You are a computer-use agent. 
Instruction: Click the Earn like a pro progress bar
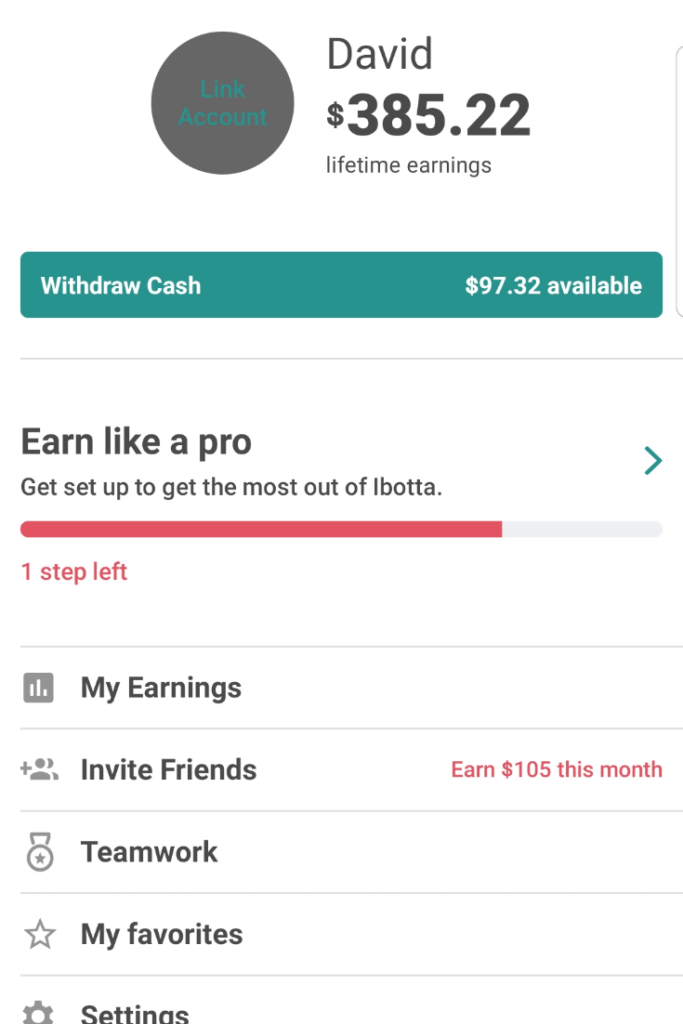coord(341,528)
